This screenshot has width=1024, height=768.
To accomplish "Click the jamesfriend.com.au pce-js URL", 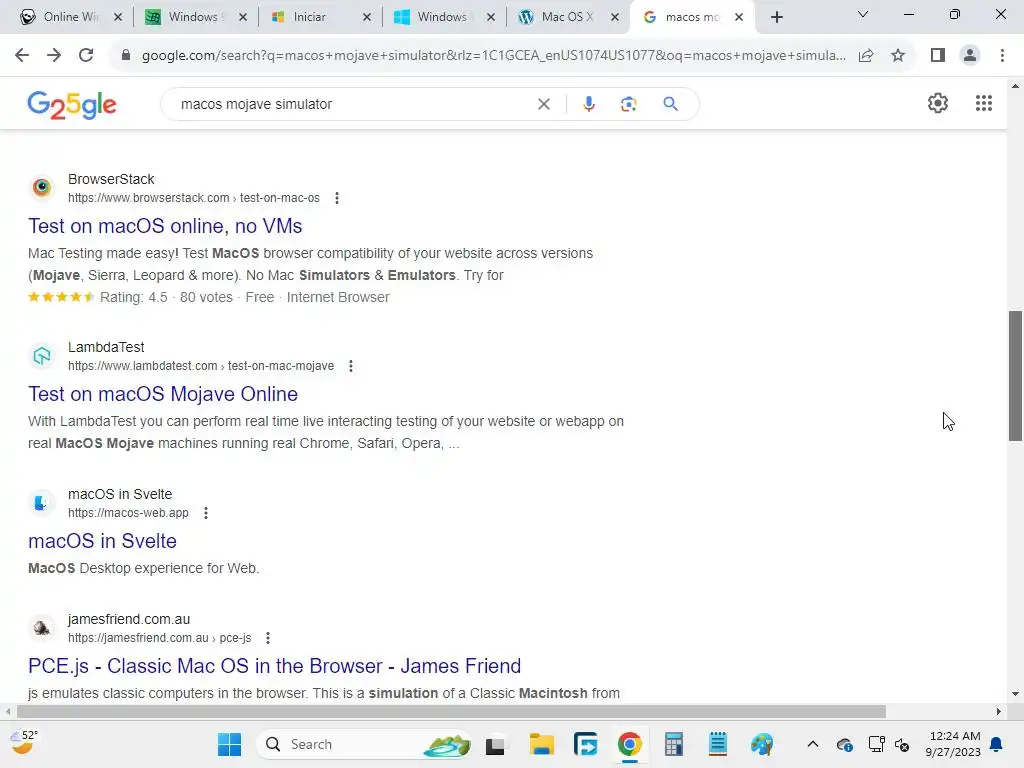I will (x=159, y=637).
